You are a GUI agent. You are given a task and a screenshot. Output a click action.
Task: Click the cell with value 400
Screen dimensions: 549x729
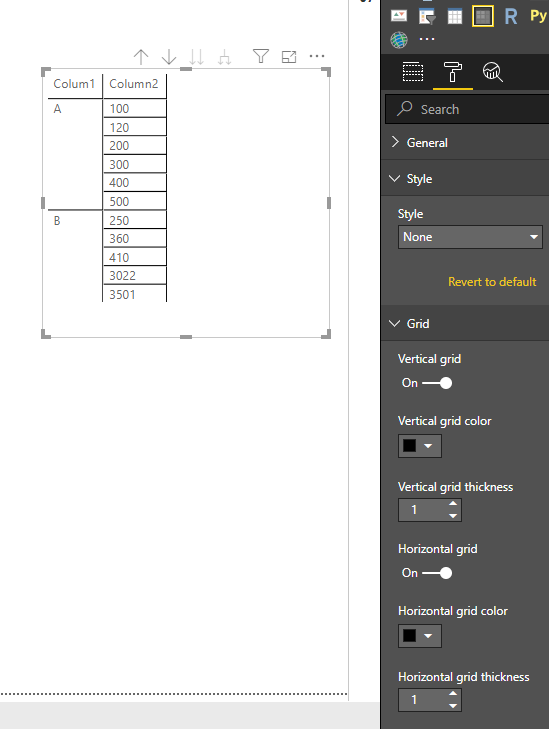pyautogui.click(x=134, y=183)
